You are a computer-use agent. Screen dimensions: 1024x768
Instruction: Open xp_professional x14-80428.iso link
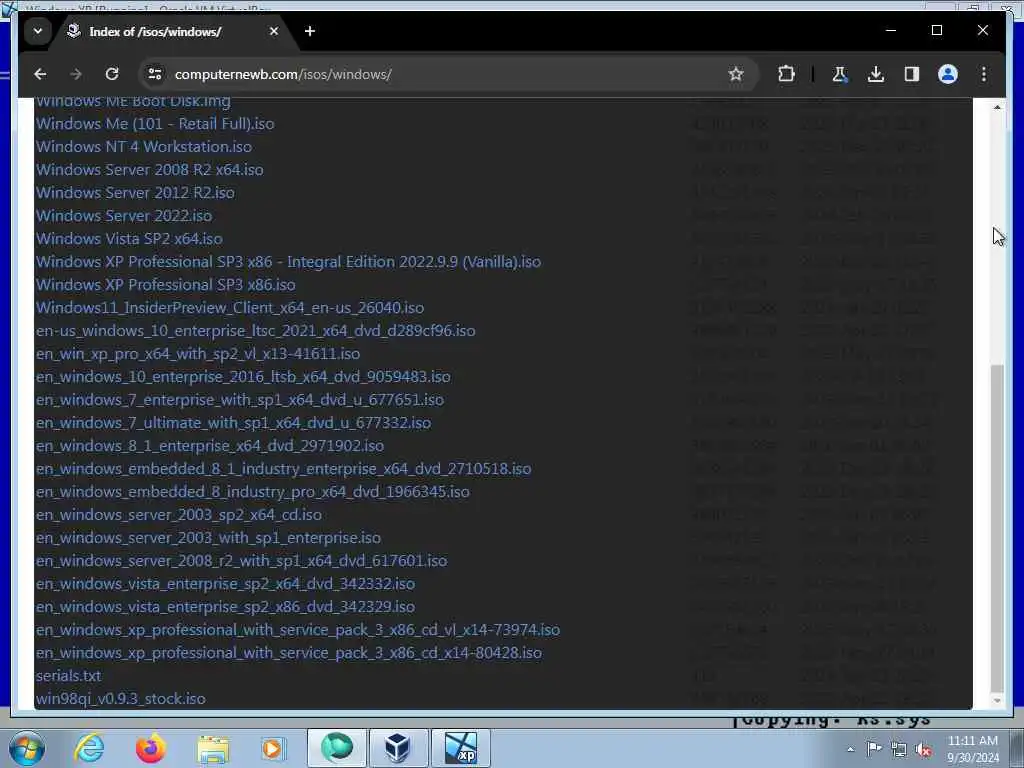[289, 652]
